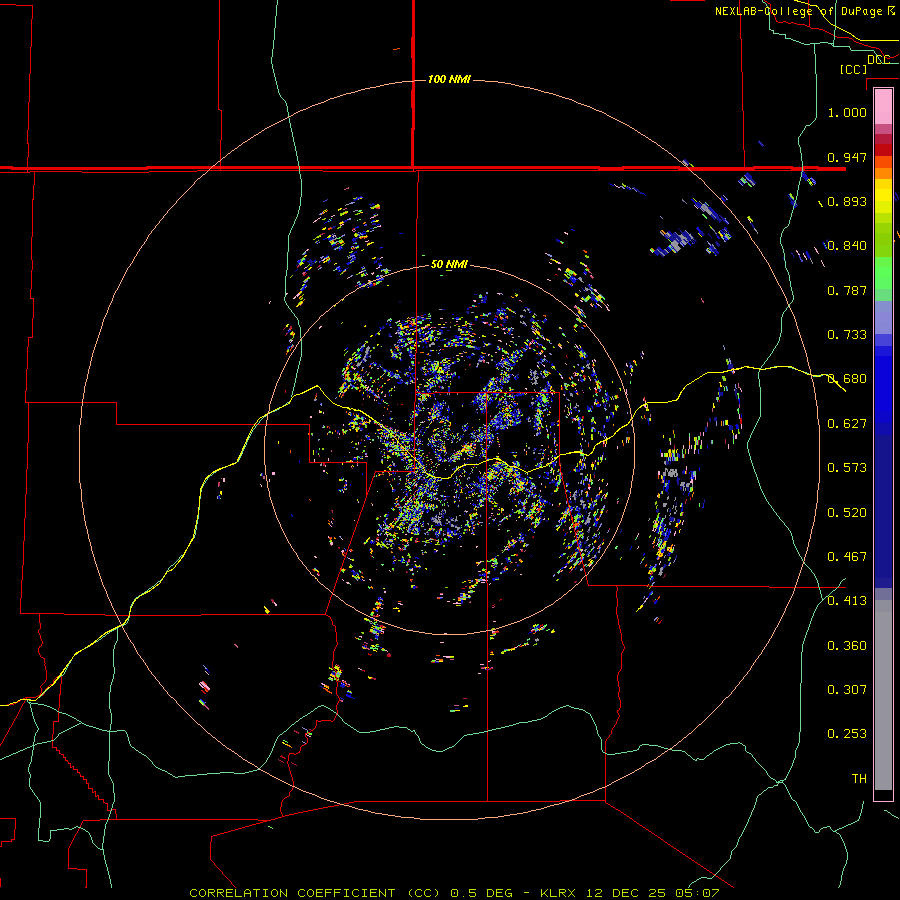Pick the gray segment of the color bar

[883, 695]
